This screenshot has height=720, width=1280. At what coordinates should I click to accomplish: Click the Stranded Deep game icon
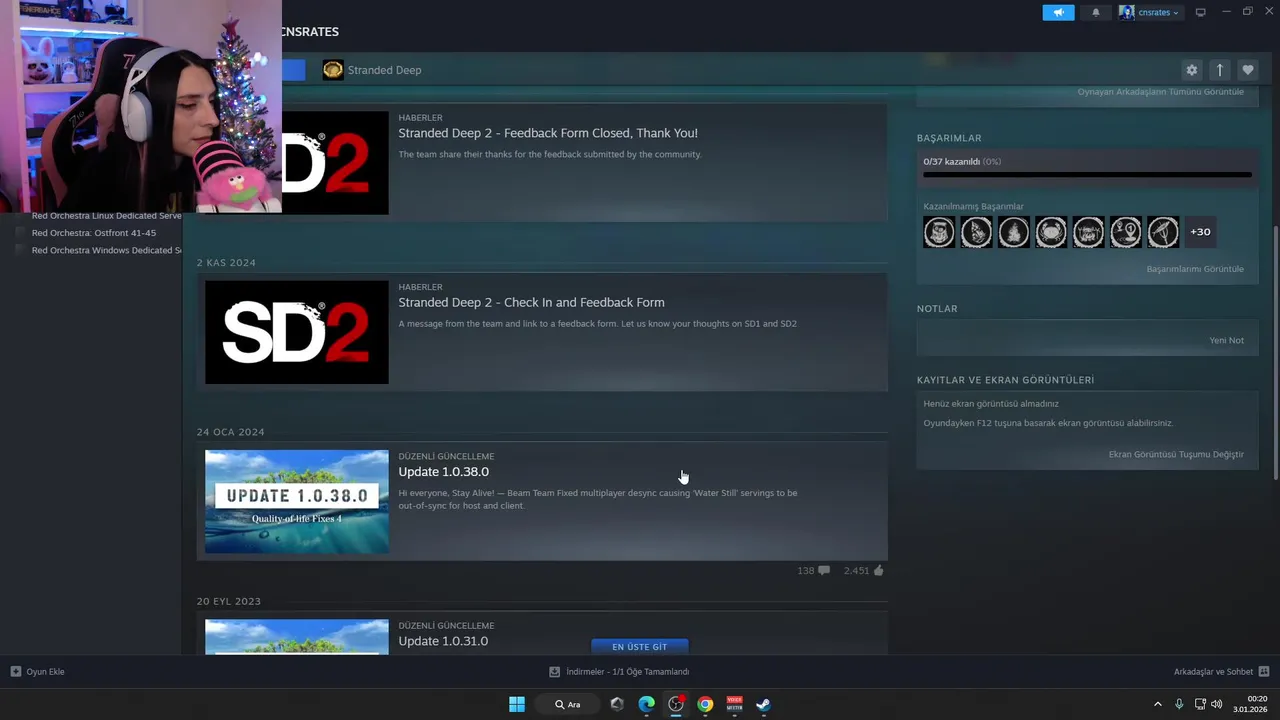[x=333, y=70]
